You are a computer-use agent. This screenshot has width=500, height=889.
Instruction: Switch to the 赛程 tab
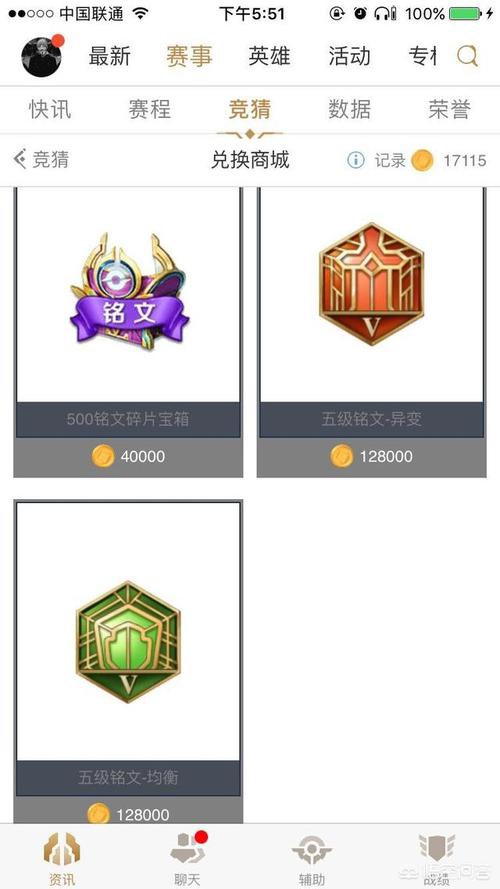pyautogui.click(x=150, y=109)
